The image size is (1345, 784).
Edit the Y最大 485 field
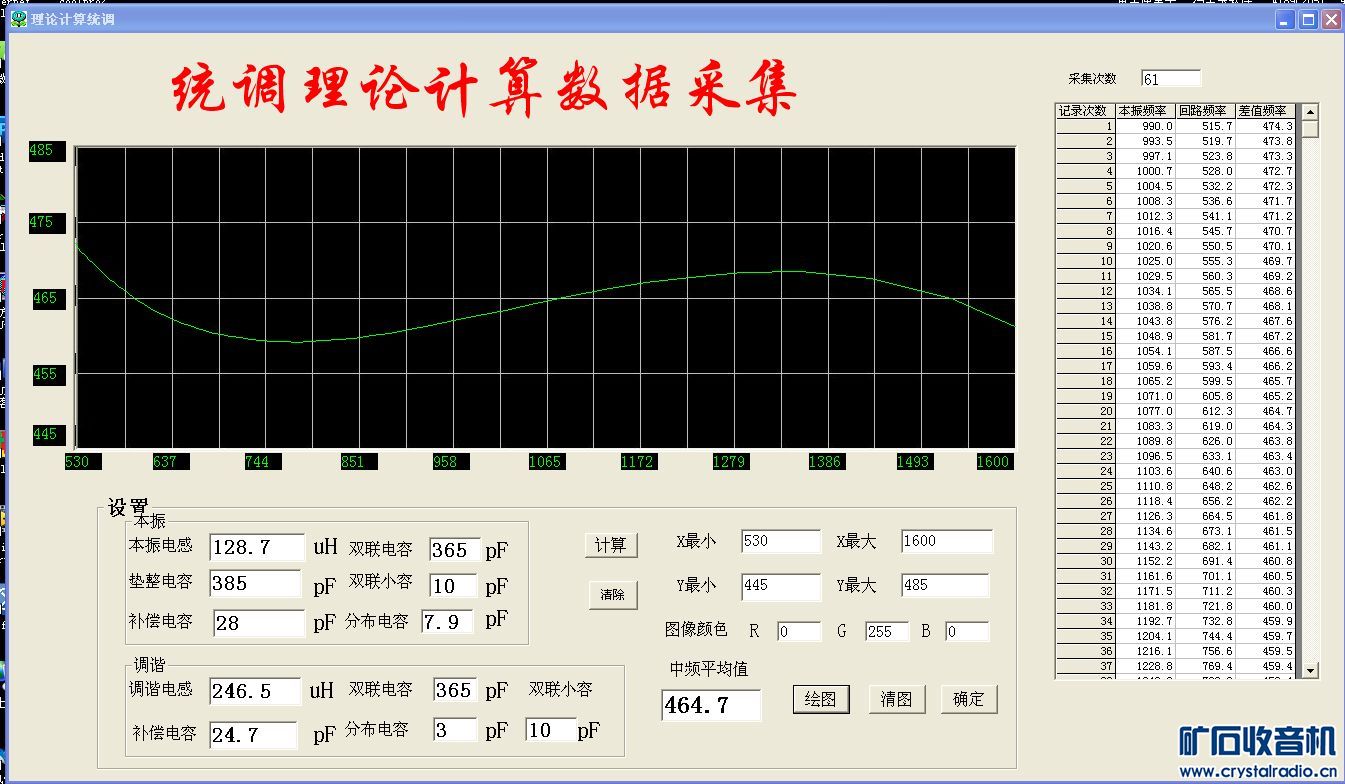944,585
